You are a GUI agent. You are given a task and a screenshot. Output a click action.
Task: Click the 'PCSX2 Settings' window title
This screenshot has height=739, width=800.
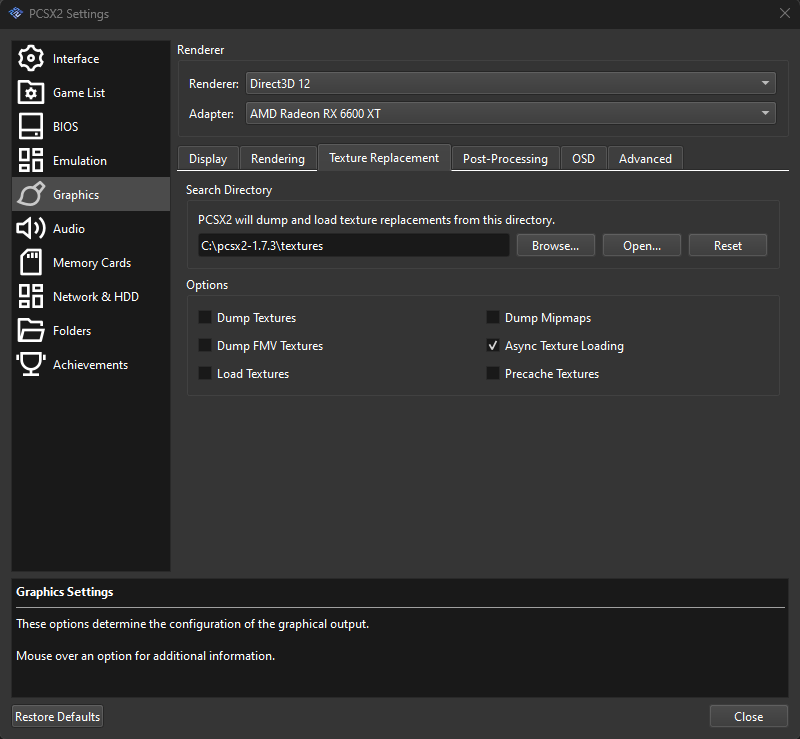click(x=69, y=14)
